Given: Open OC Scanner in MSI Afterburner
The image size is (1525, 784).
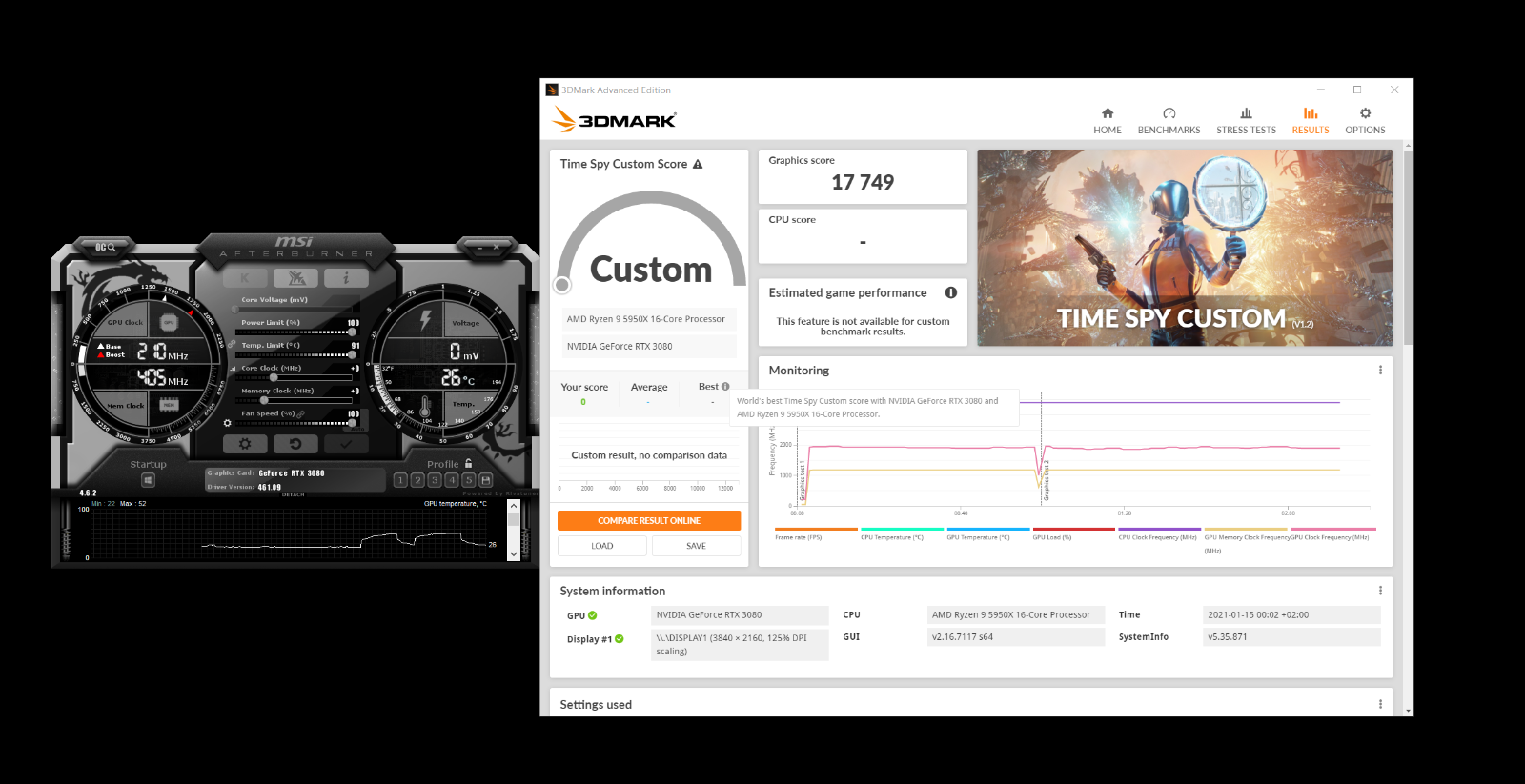Looking at the screenshot, I should coord(105,247).
